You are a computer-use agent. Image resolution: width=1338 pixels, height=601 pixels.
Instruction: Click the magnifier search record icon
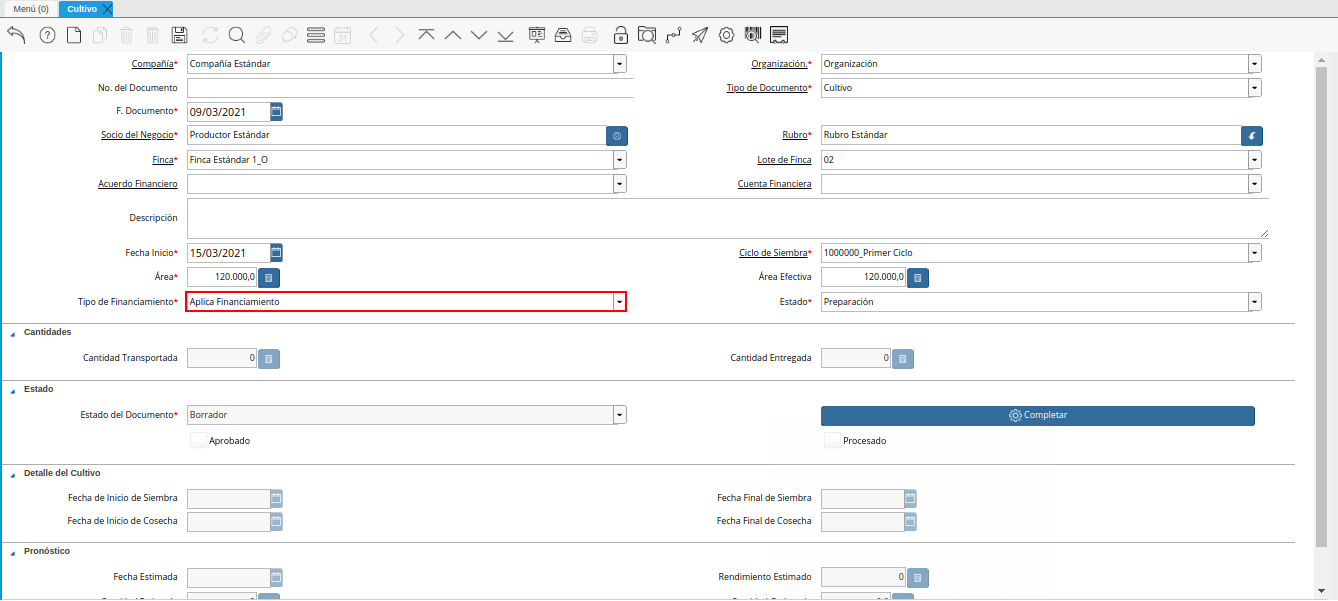tap(237, 35)
